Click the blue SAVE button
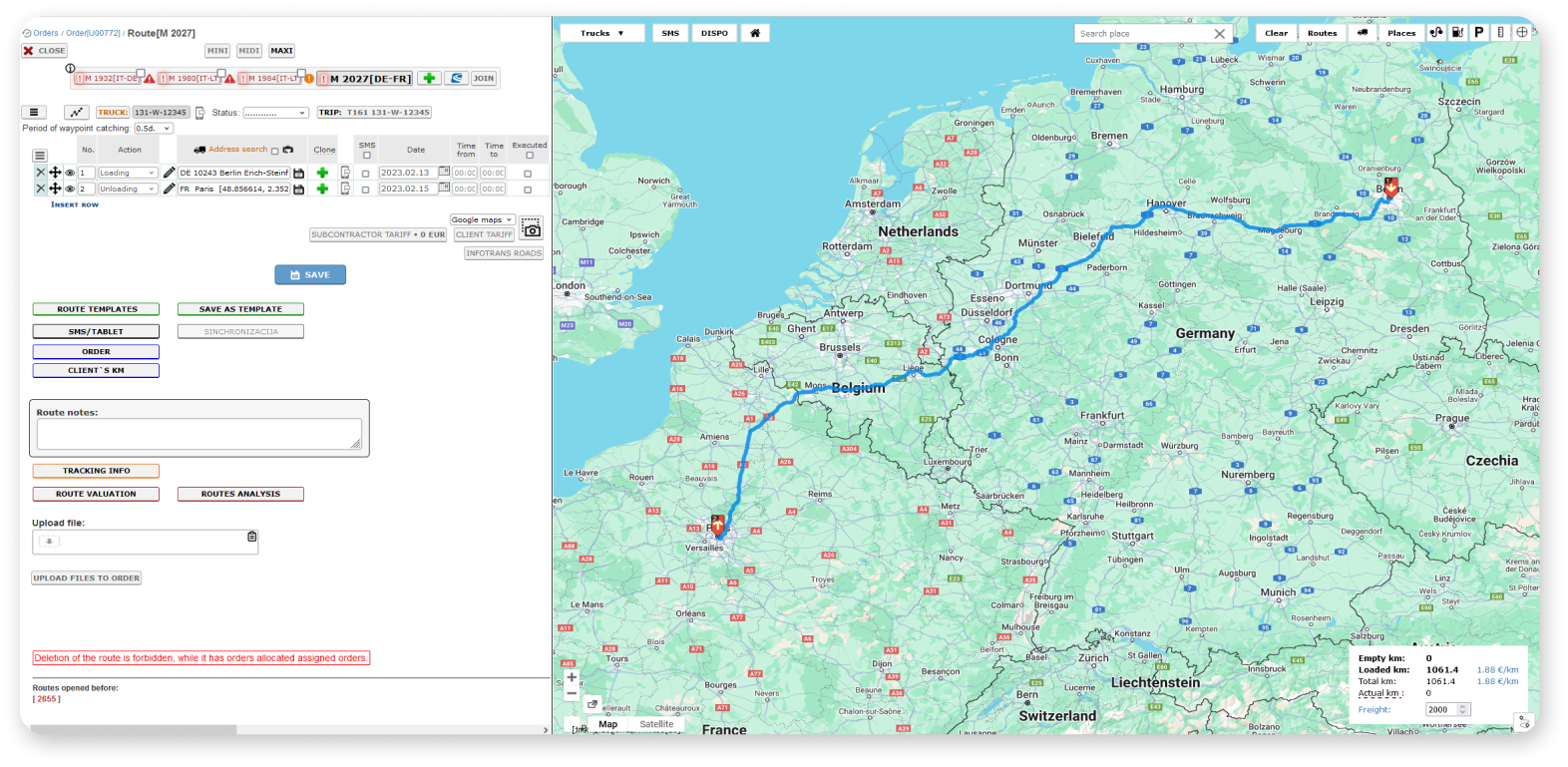 tap(310, 274)
